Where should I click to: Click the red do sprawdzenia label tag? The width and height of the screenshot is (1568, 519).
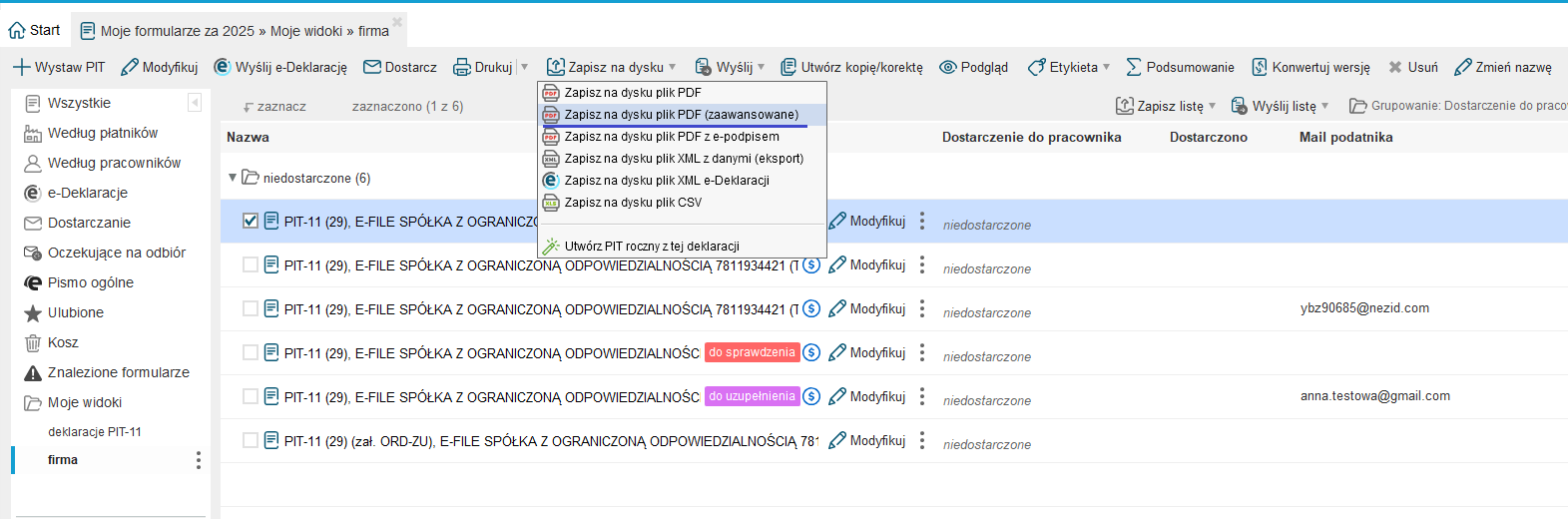[x=752, y=352]
